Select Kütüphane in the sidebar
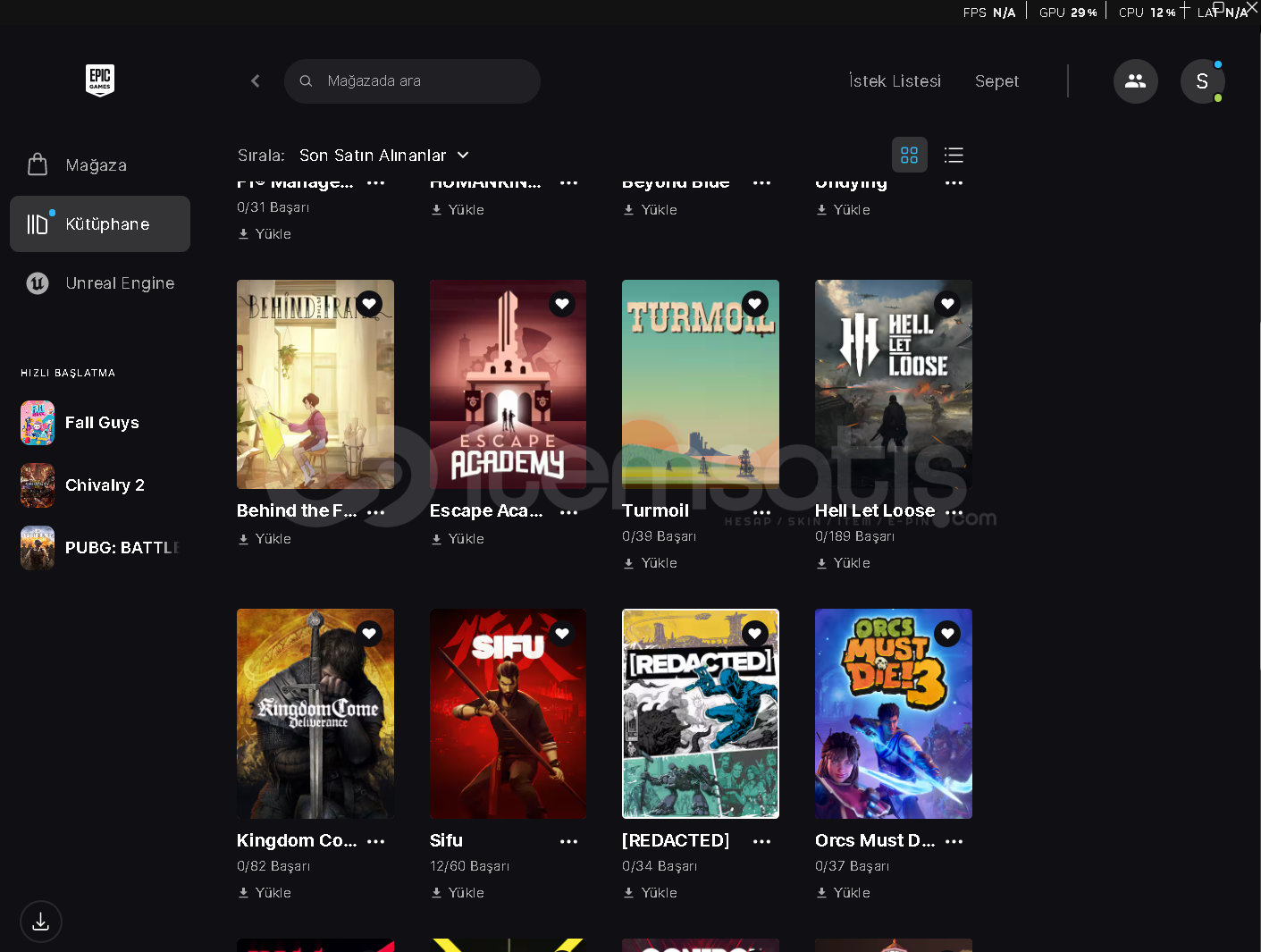The image size is (1261, 952). 100,224
